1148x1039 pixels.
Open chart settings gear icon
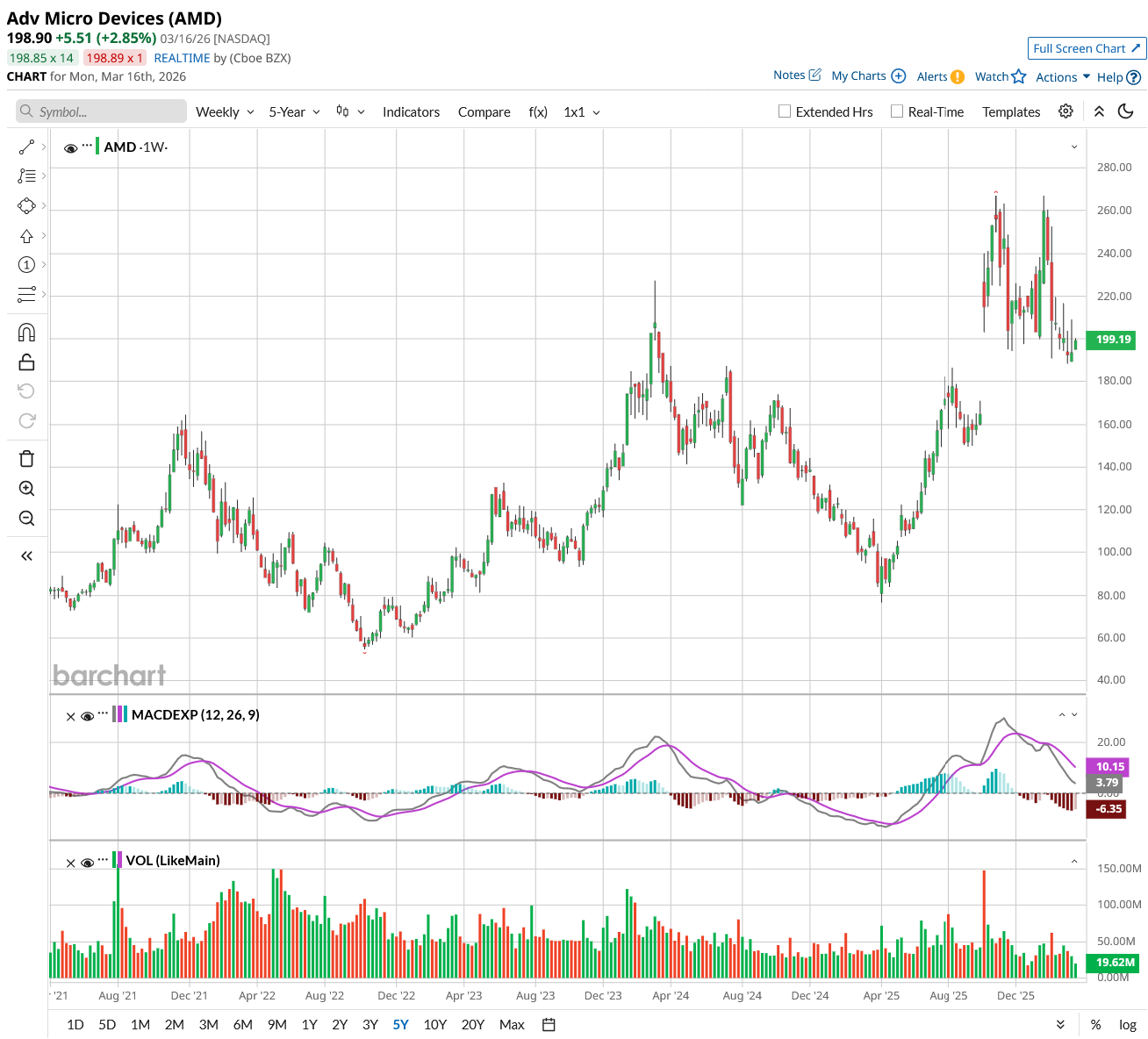(1065, 111)
